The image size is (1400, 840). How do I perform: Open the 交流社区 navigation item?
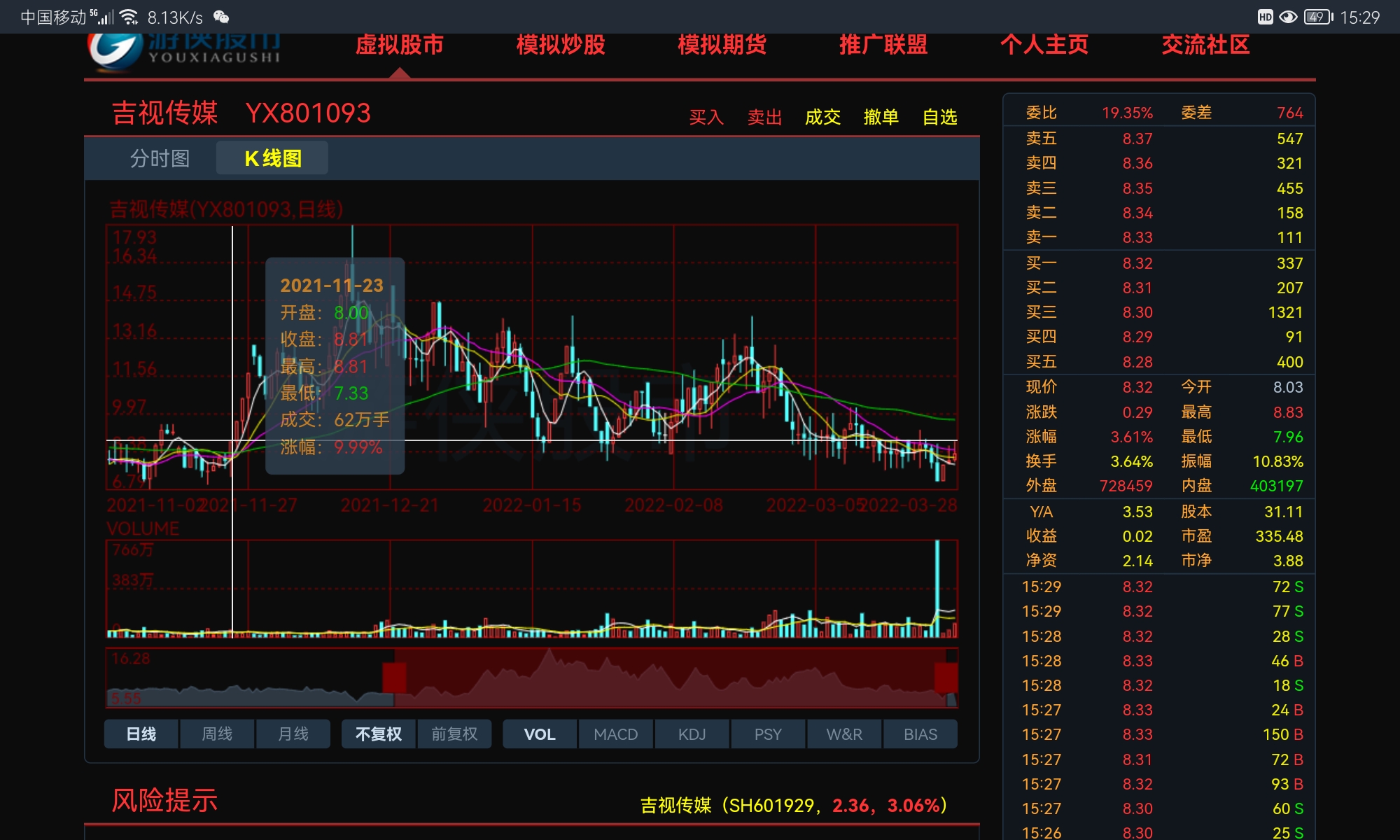tap(1205, 45)
